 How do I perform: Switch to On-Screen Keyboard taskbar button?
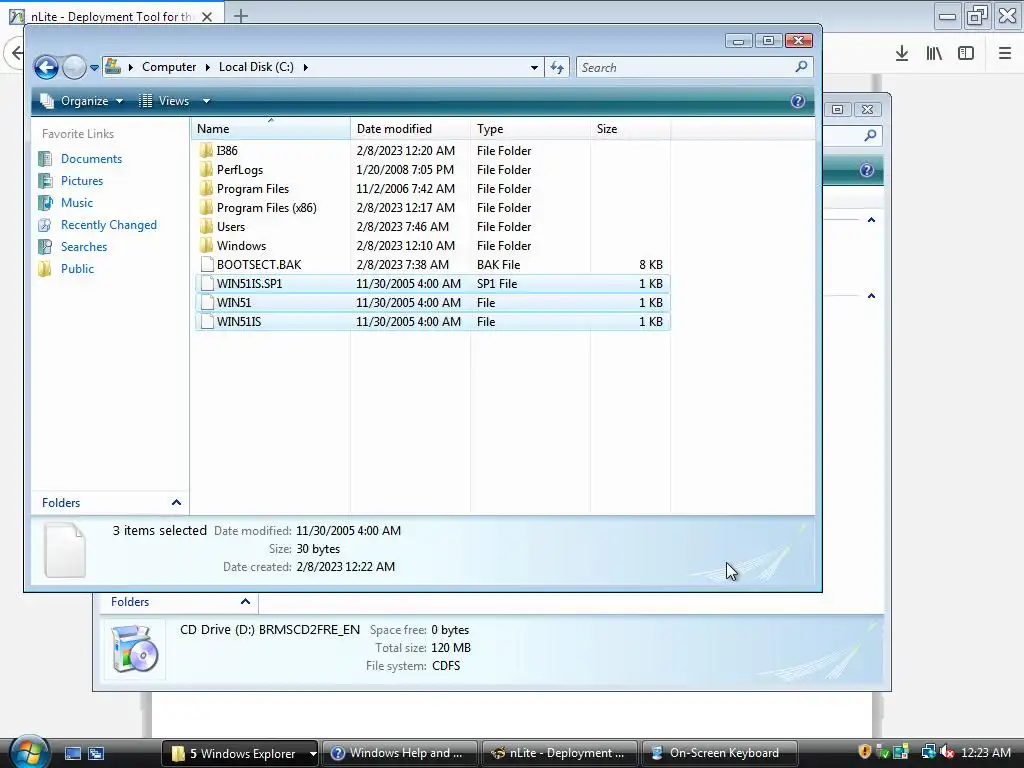pos(719,754)
